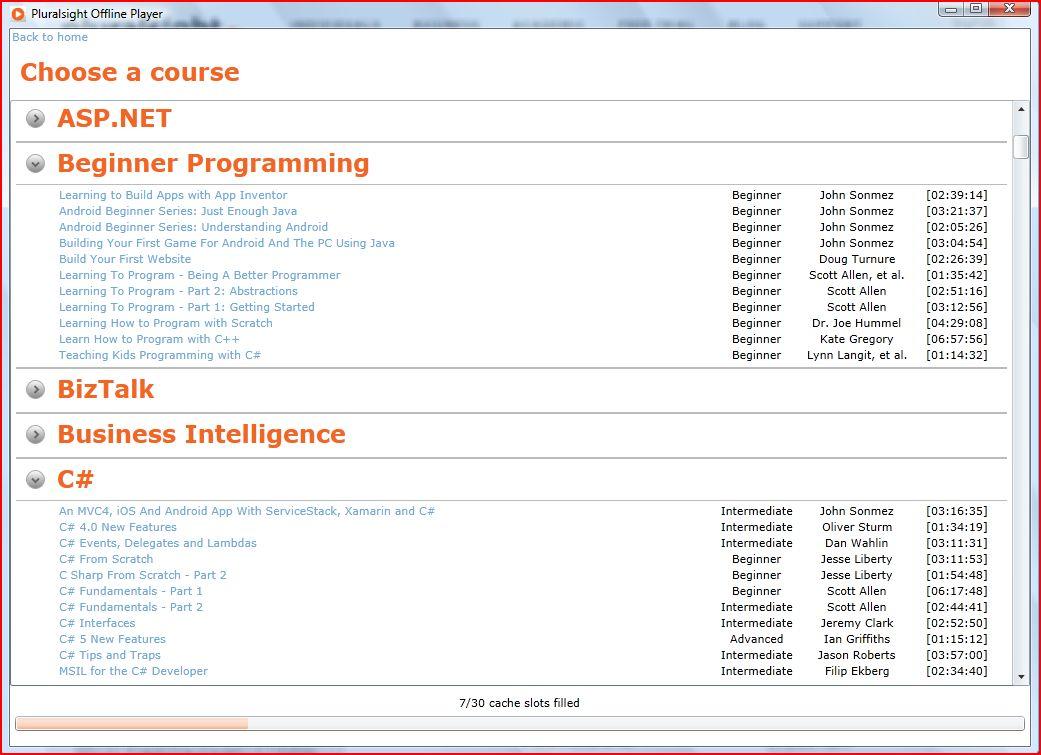
Task: Open Build Your First Website course
Action: pyautogui.click(x=125, y=259)
